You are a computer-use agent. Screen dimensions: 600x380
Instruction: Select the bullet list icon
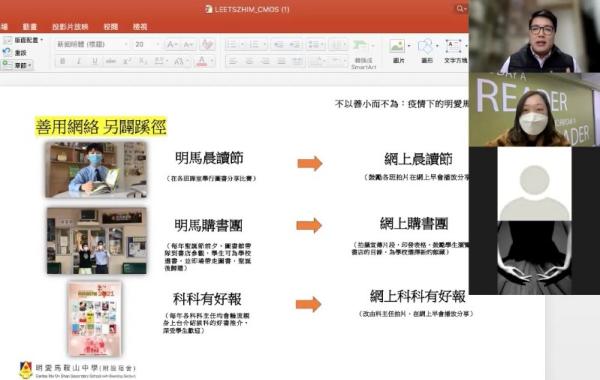[234, 45]
